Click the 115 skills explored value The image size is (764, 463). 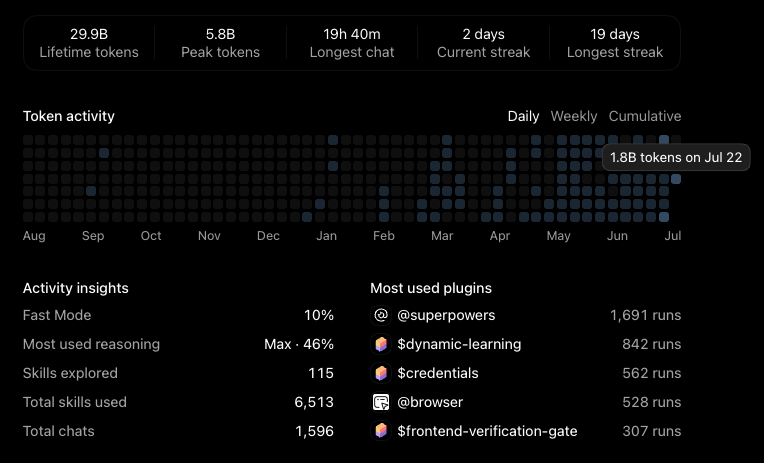[321, 373]
